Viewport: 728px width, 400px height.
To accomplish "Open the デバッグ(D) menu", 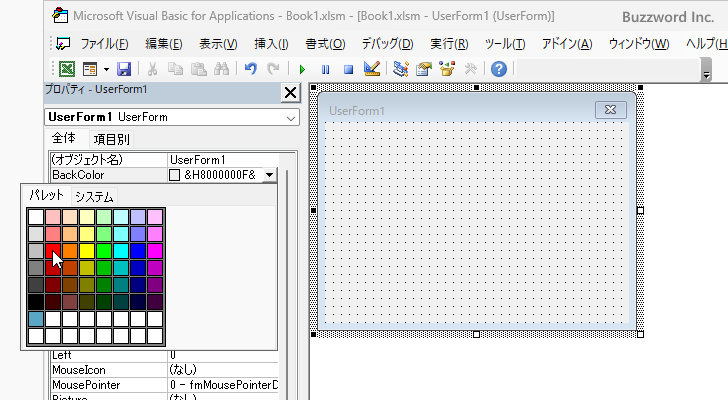I will (387, 44).
